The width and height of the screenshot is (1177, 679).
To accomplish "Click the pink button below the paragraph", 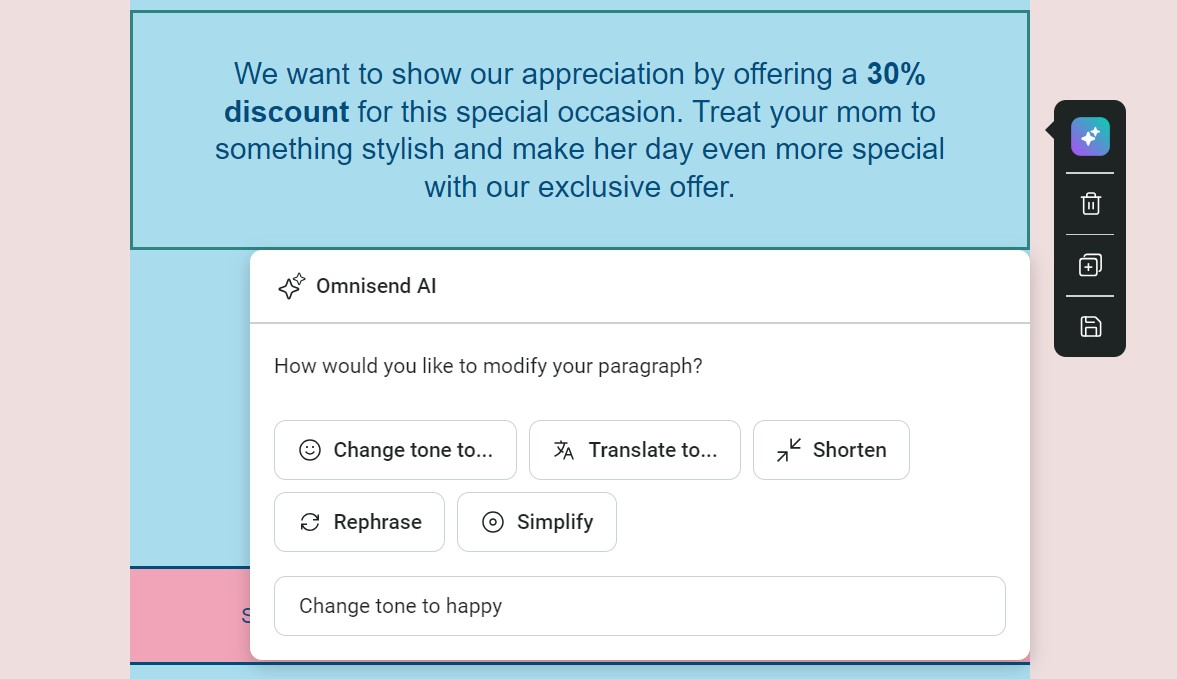I will (190, 614).
